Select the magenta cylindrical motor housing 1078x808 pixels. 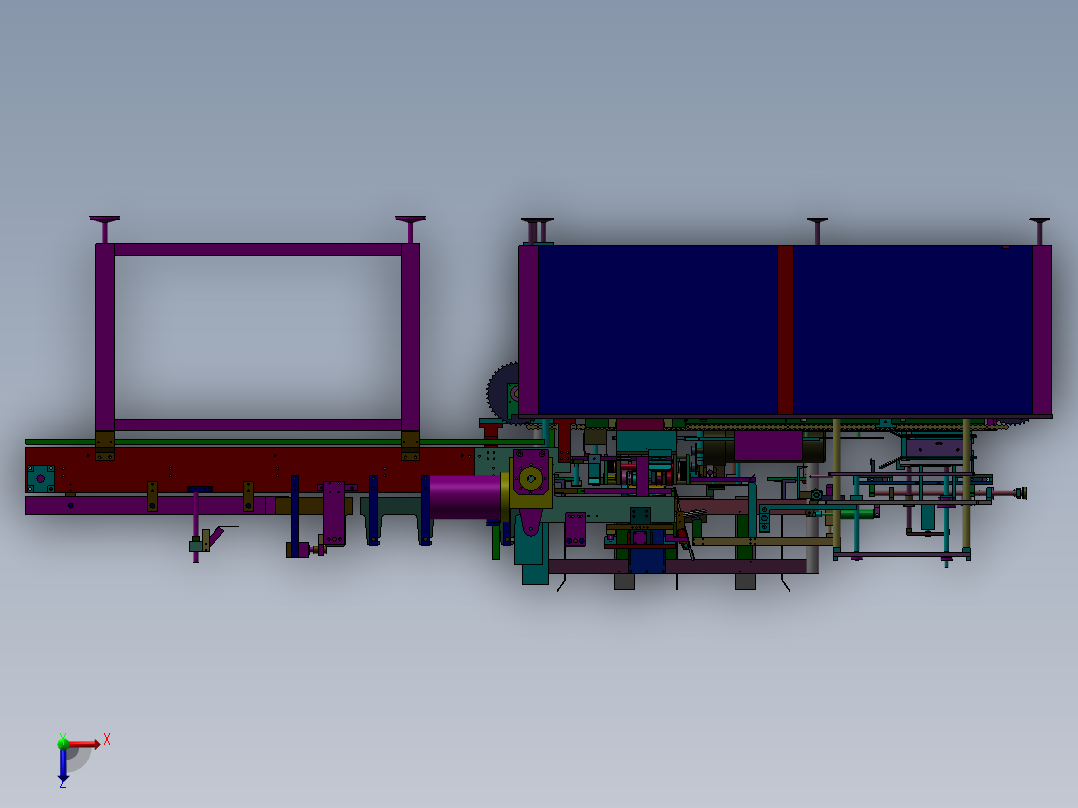pyautogui.click(x=464, y=496)
